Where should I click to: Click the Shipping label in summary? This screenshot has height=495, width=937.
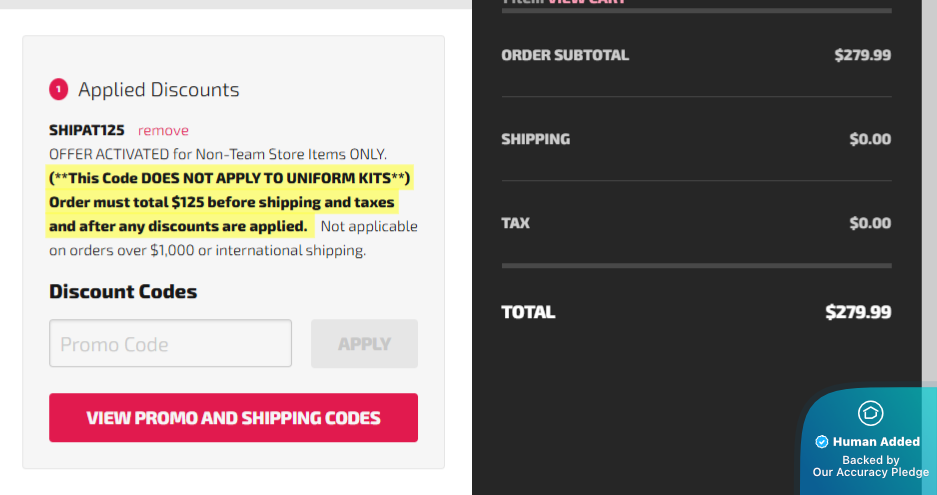[x=535, y=140]
